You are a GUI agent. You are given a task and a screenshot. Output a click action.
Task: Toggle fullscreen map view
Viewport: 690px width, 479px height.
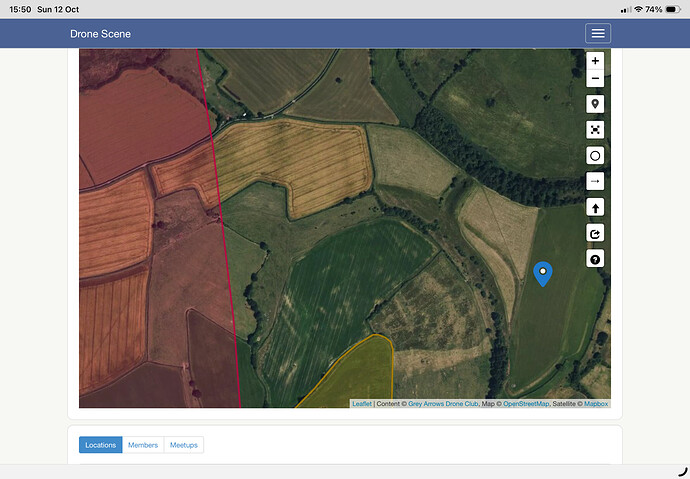[x=595, y=130]
